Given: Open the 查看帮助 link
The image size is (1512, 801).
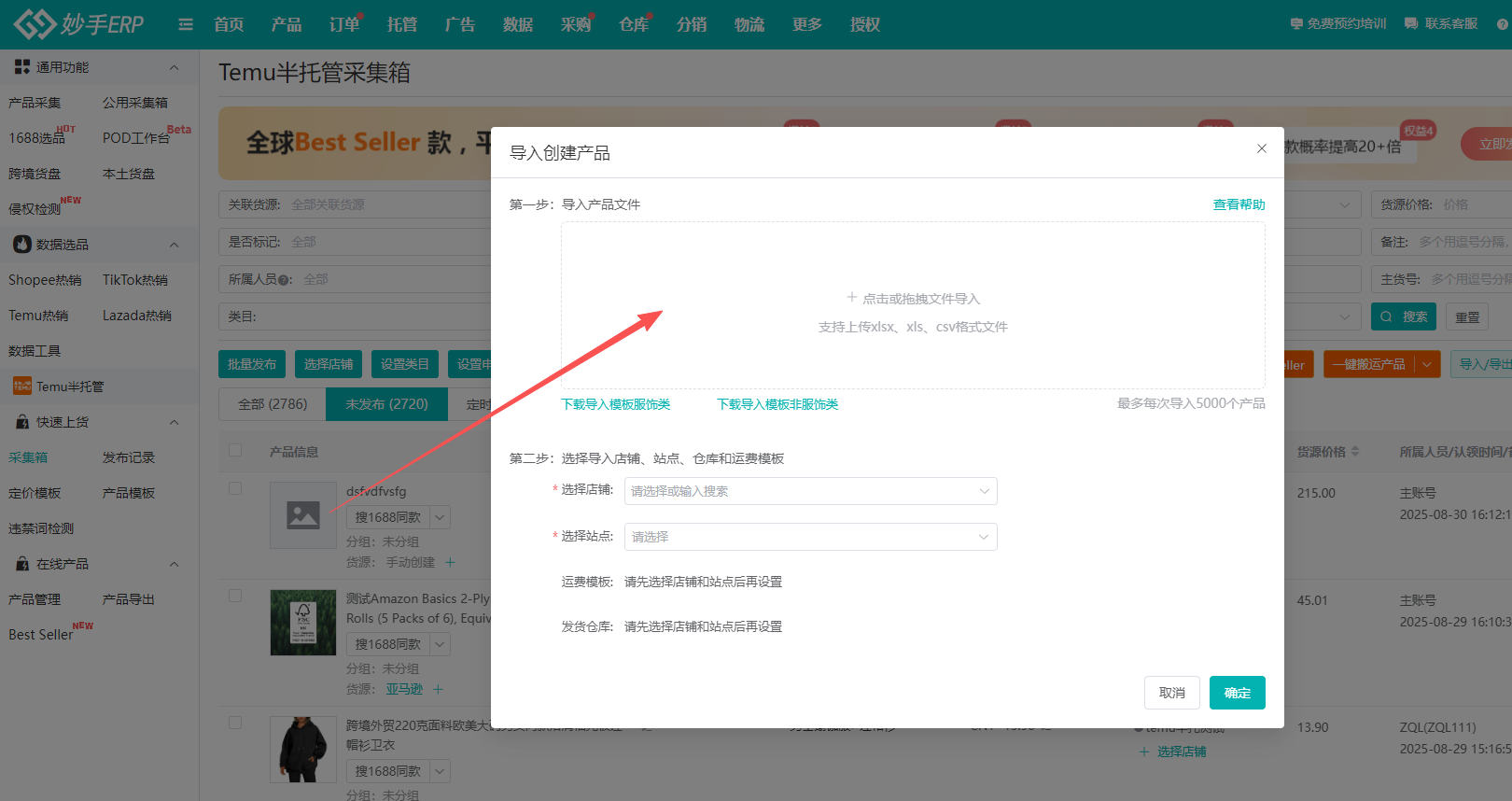Looking at the screenshot, I should pos(1239,204).
